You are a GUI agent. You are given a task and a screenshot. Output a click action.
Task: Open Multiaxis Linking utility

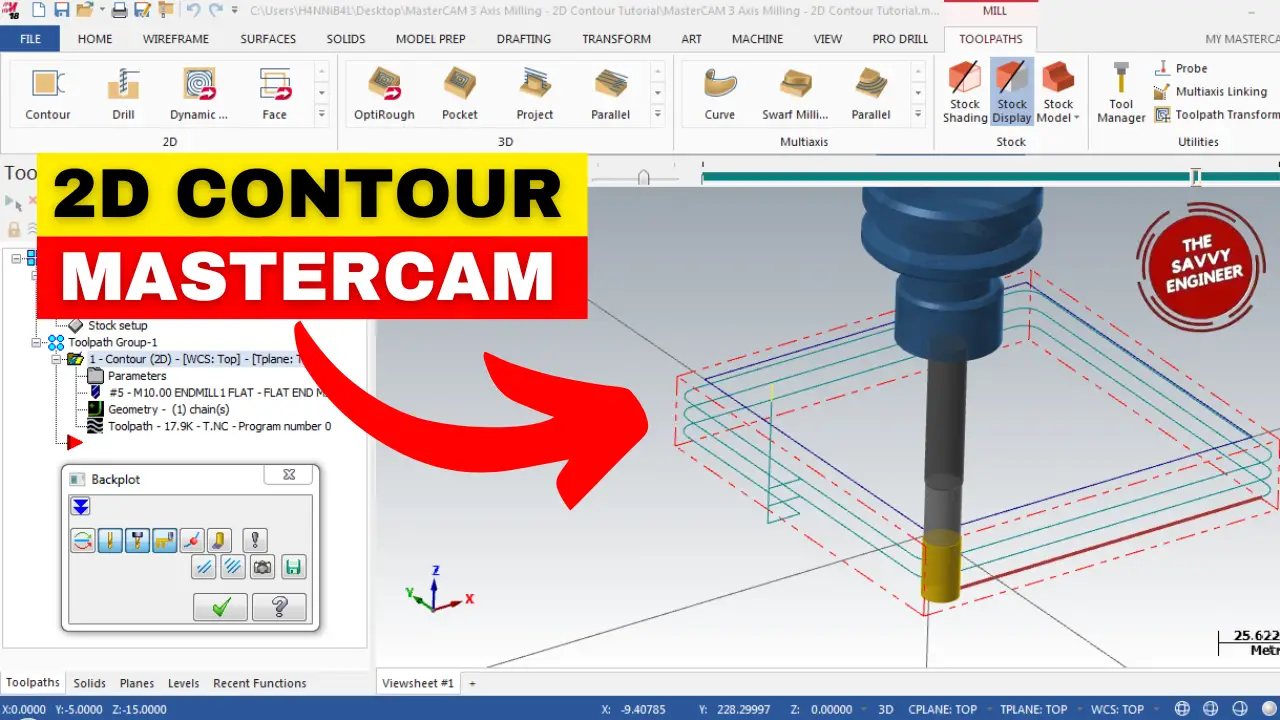coord(1210,91)
